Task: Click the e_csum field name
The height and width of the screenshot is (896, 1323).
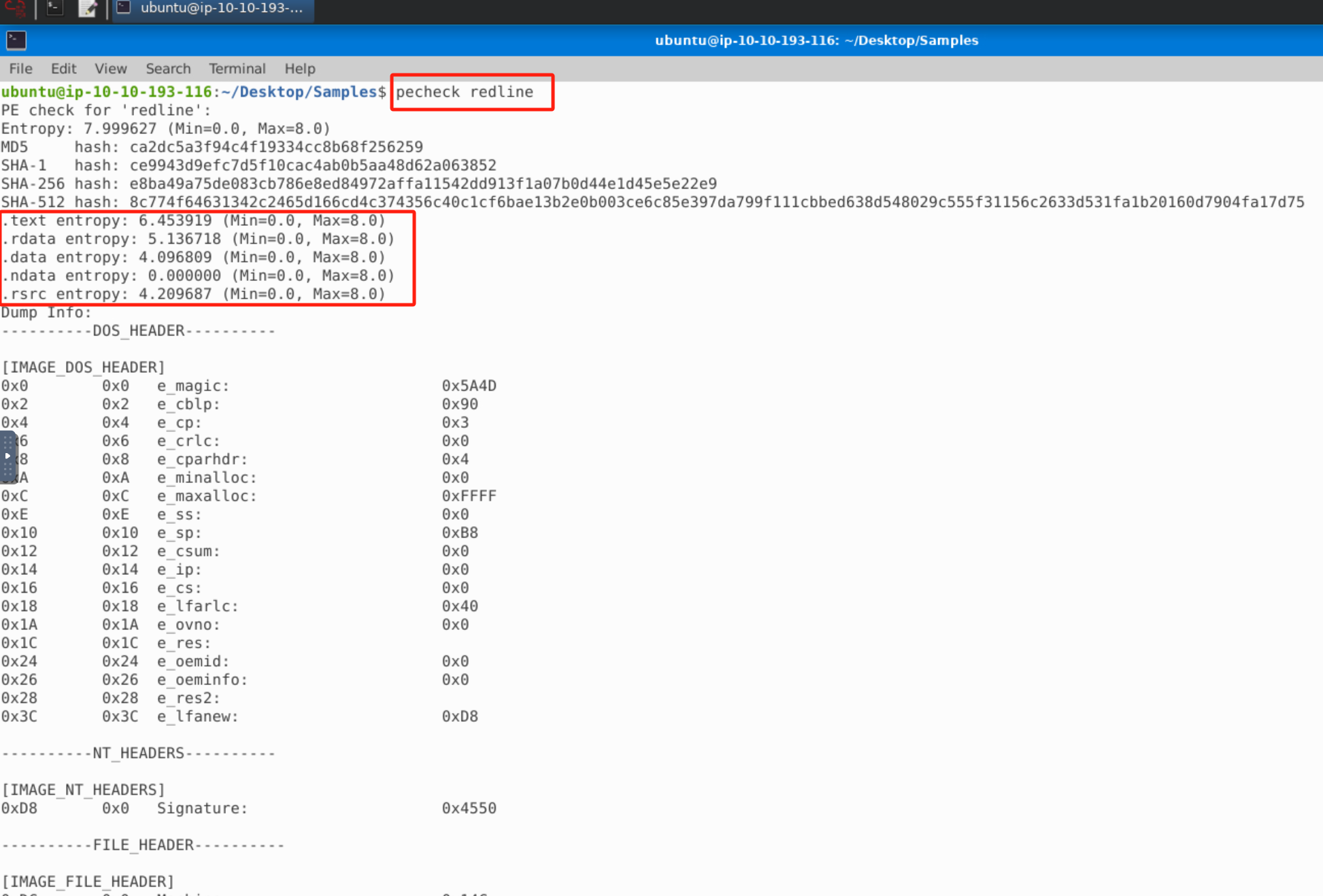Action: (x=188, y=551)
